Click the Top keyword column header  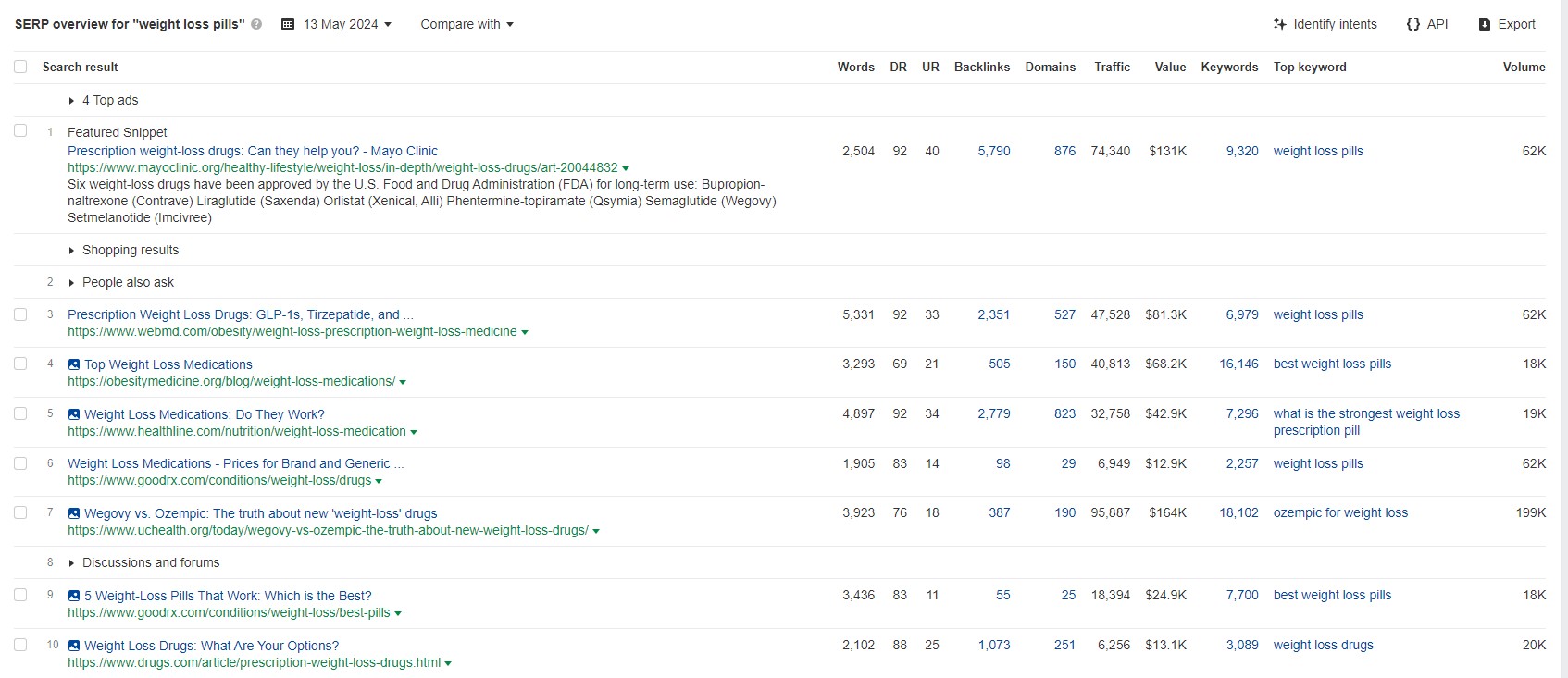pos(1310,67)
